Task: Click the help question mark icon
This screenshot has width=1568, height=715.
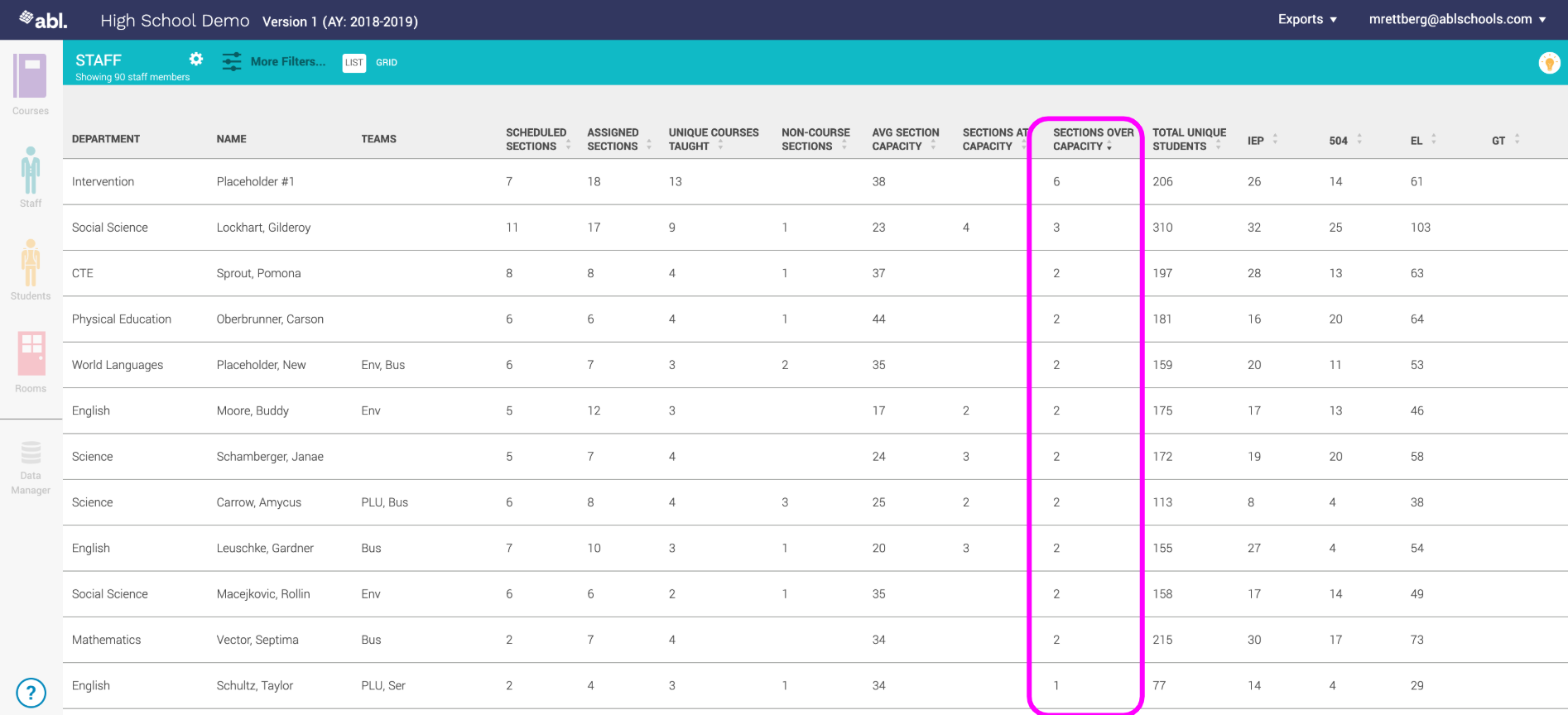Action: pos(31,693)
